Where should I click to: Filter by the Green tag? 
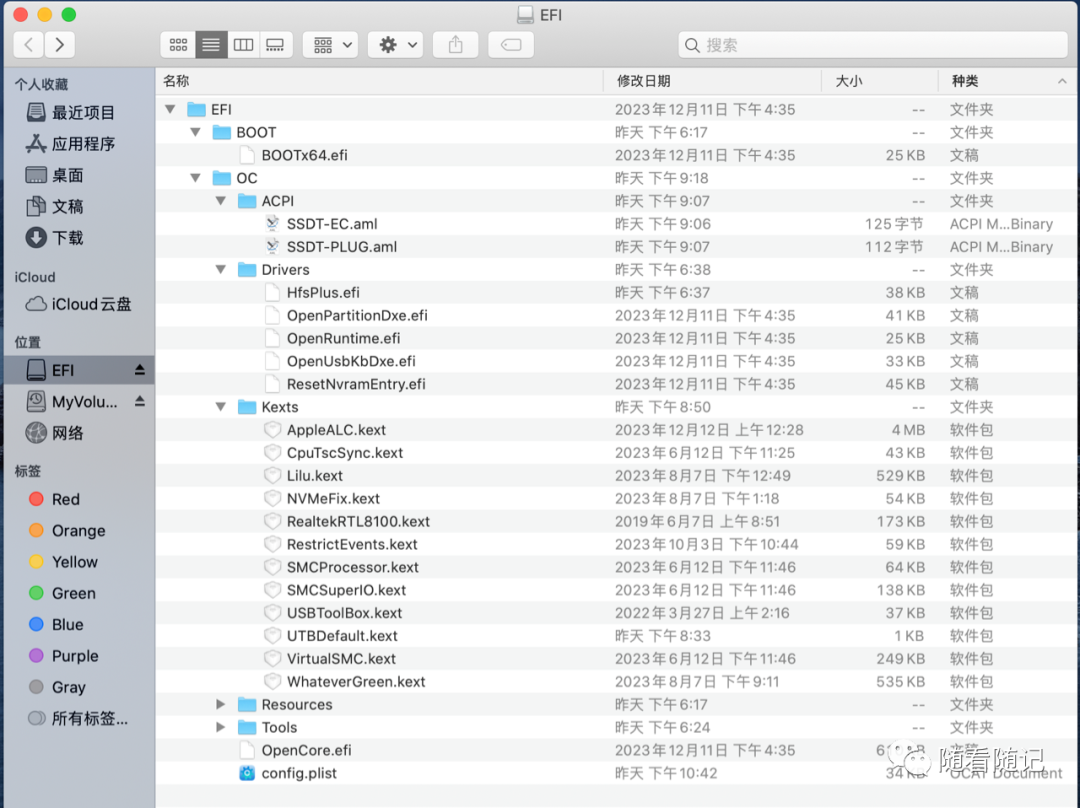(x=62, y=593)
